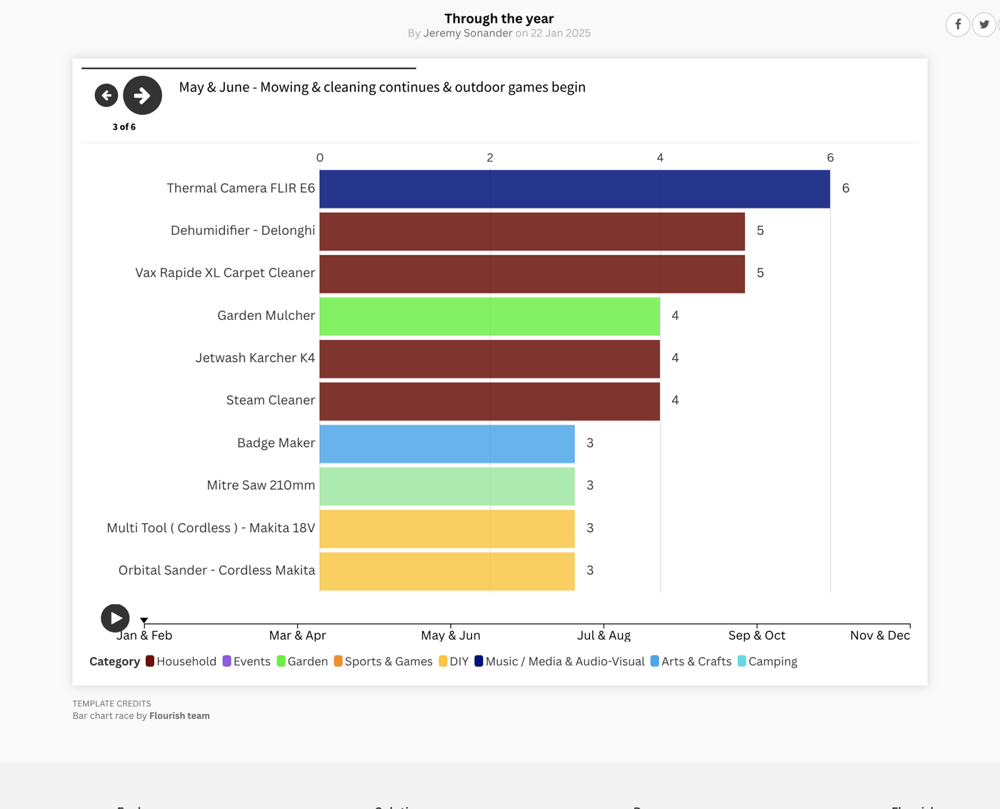Click the Dehumidifier - Delonghi bar

[x=532, y=231]
